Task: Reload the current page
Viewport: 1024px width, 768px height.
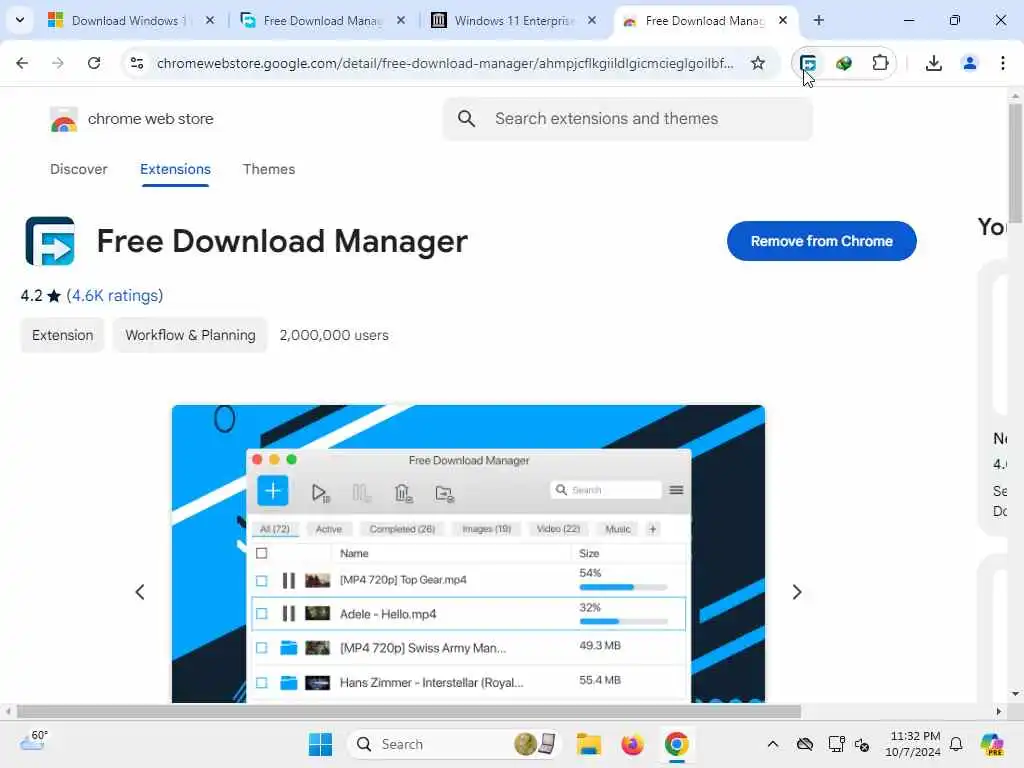Action: click(x=94, y=63)
